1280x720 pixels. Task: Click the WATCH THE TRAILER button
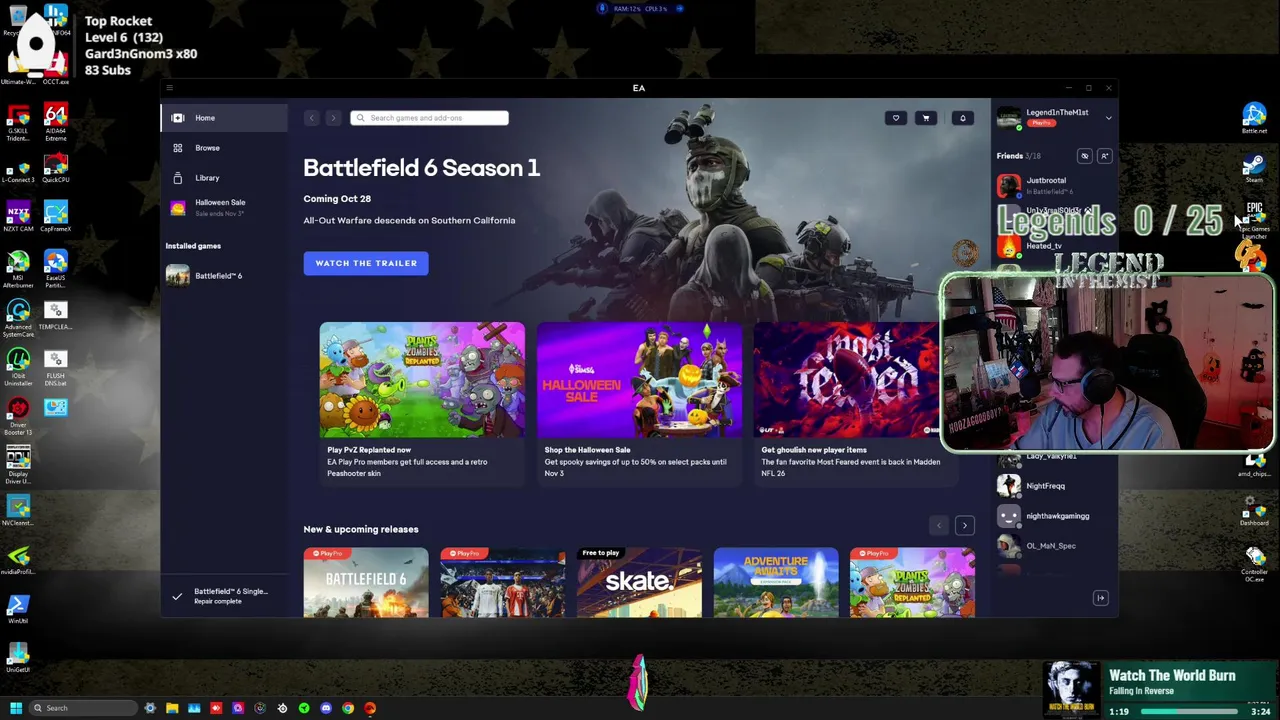click(366, 263)
